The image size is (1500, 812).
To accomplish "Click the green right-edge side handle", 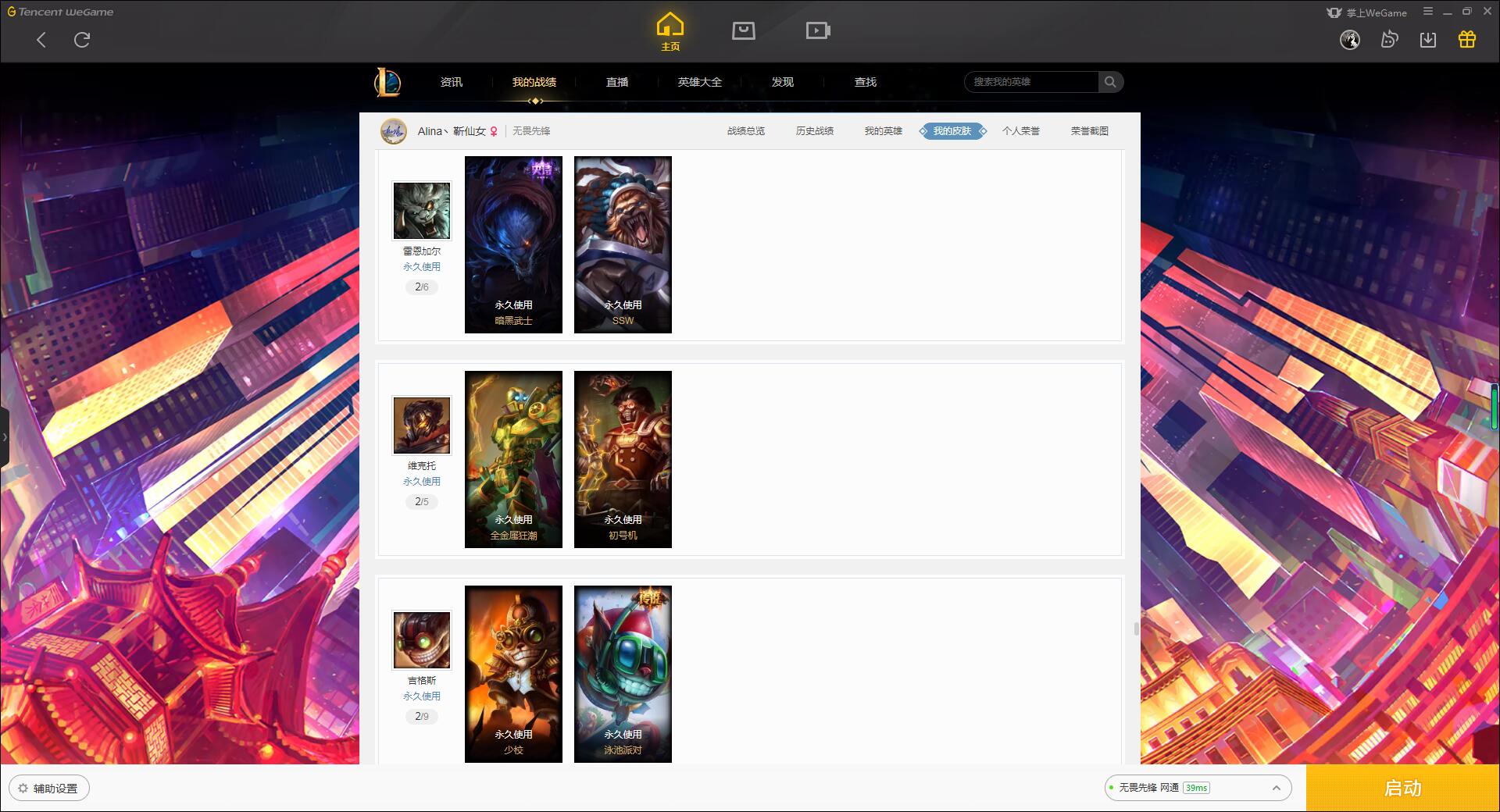I will click(1495, 406).
